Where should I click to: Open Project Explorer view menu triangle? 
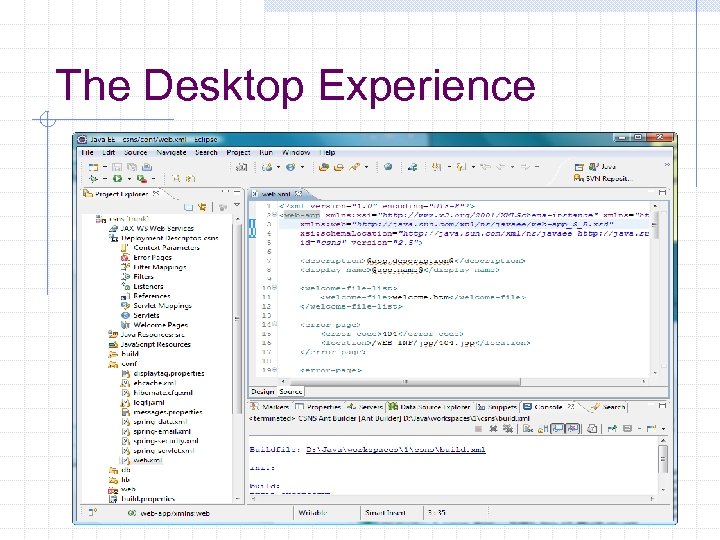[x=237, y=206]
